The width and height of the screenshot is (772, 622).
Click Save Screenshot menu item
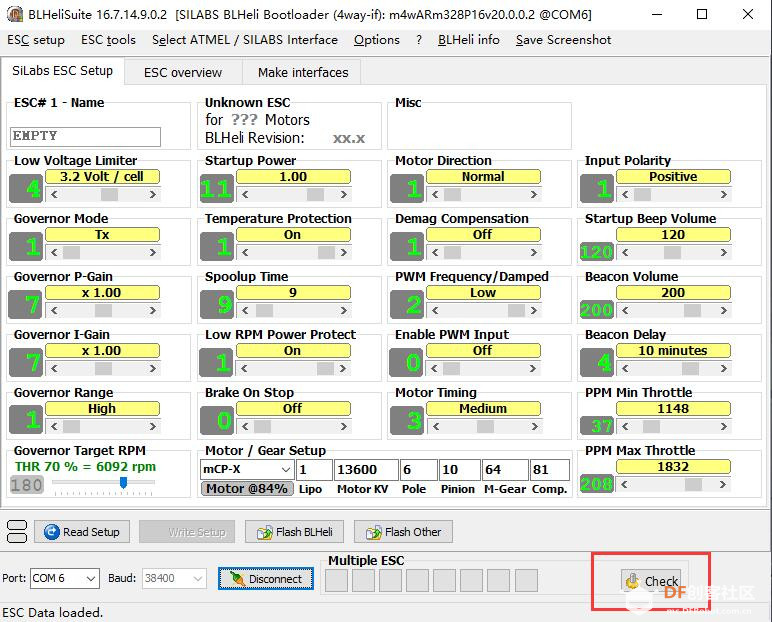click(564, 40)
